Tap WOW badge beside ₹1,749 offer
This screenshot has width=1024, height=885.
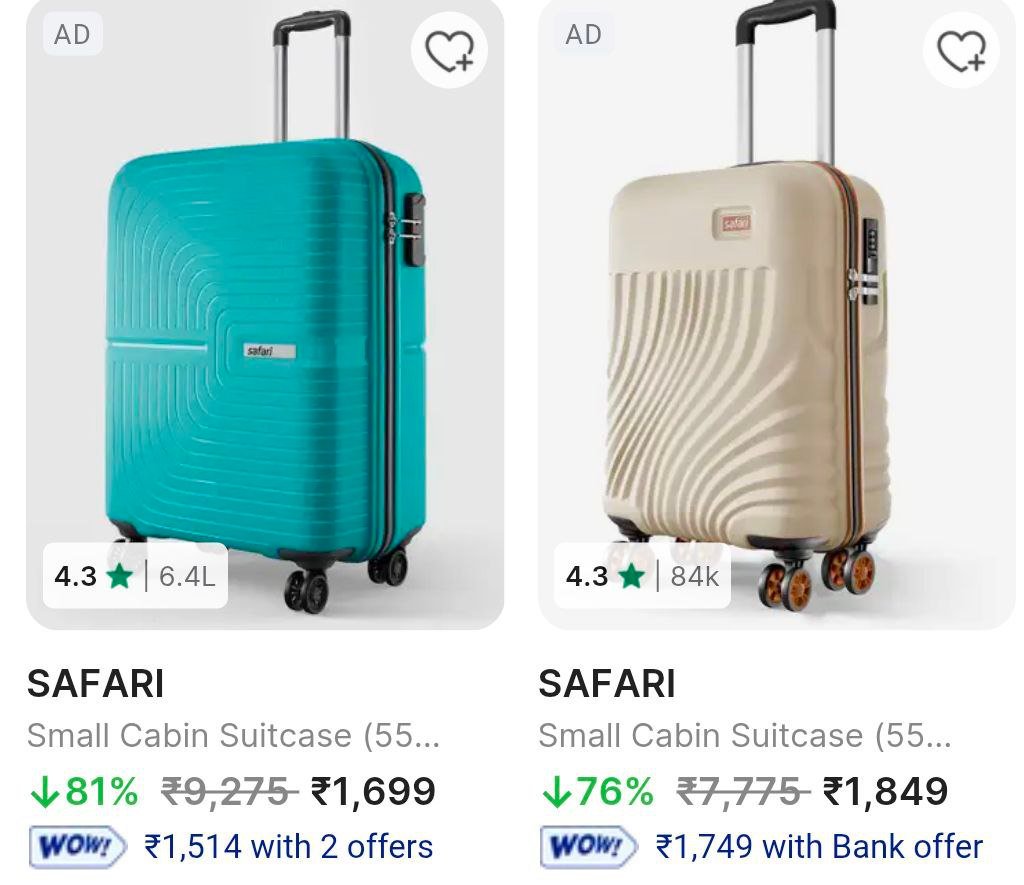tap(590, 847)
